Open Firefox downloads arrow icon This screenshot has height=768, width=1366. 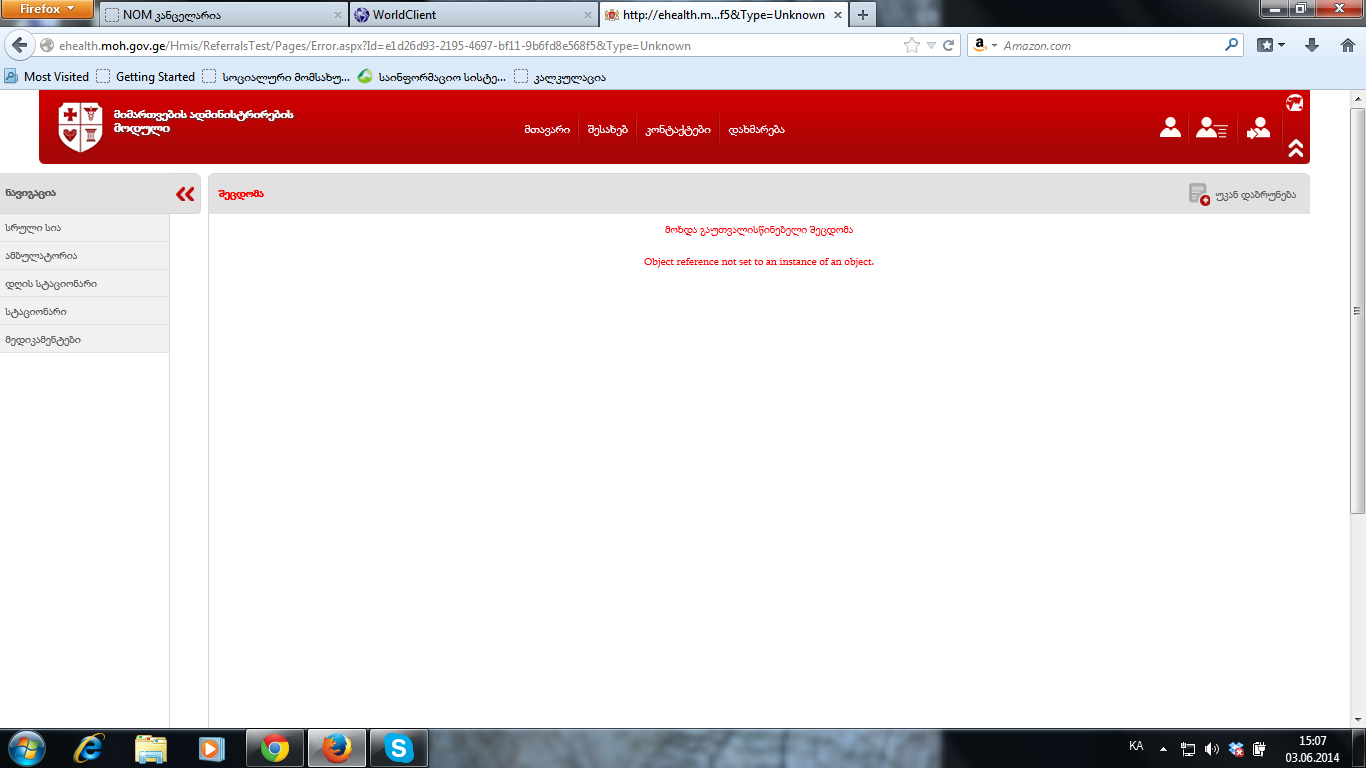1312,45
